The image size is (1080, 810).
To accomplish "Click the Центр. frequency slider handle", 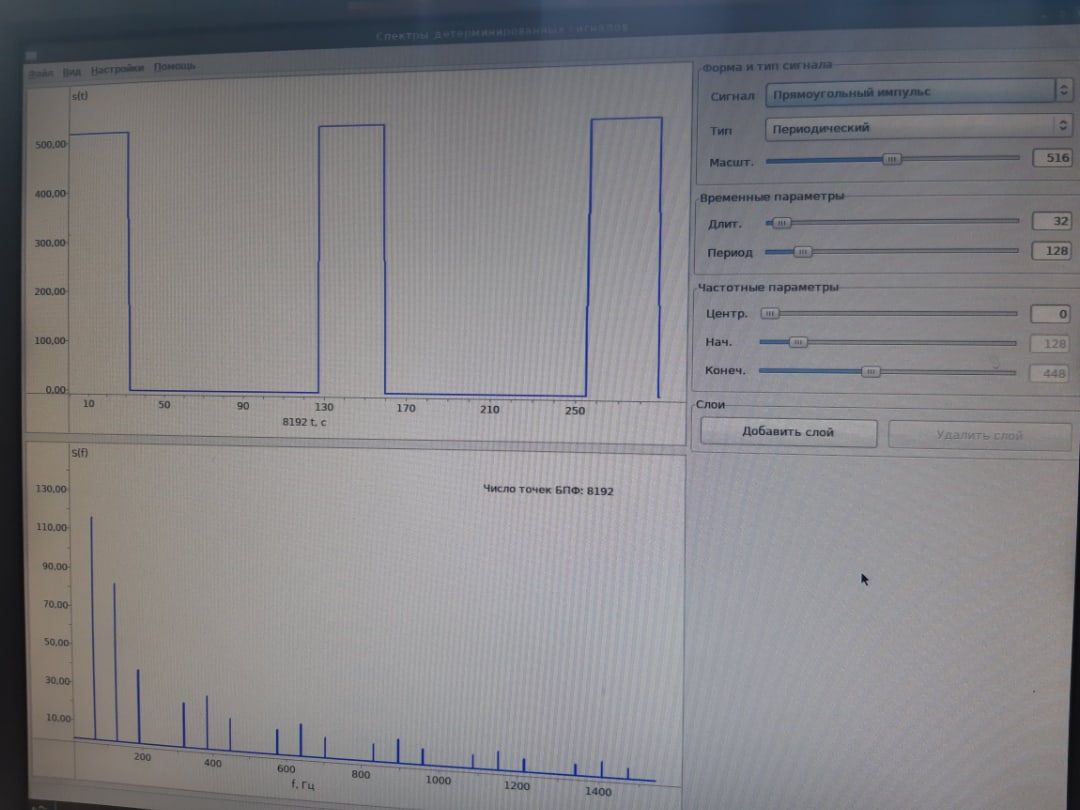I will pyautogui.click(x=769, y=313).
